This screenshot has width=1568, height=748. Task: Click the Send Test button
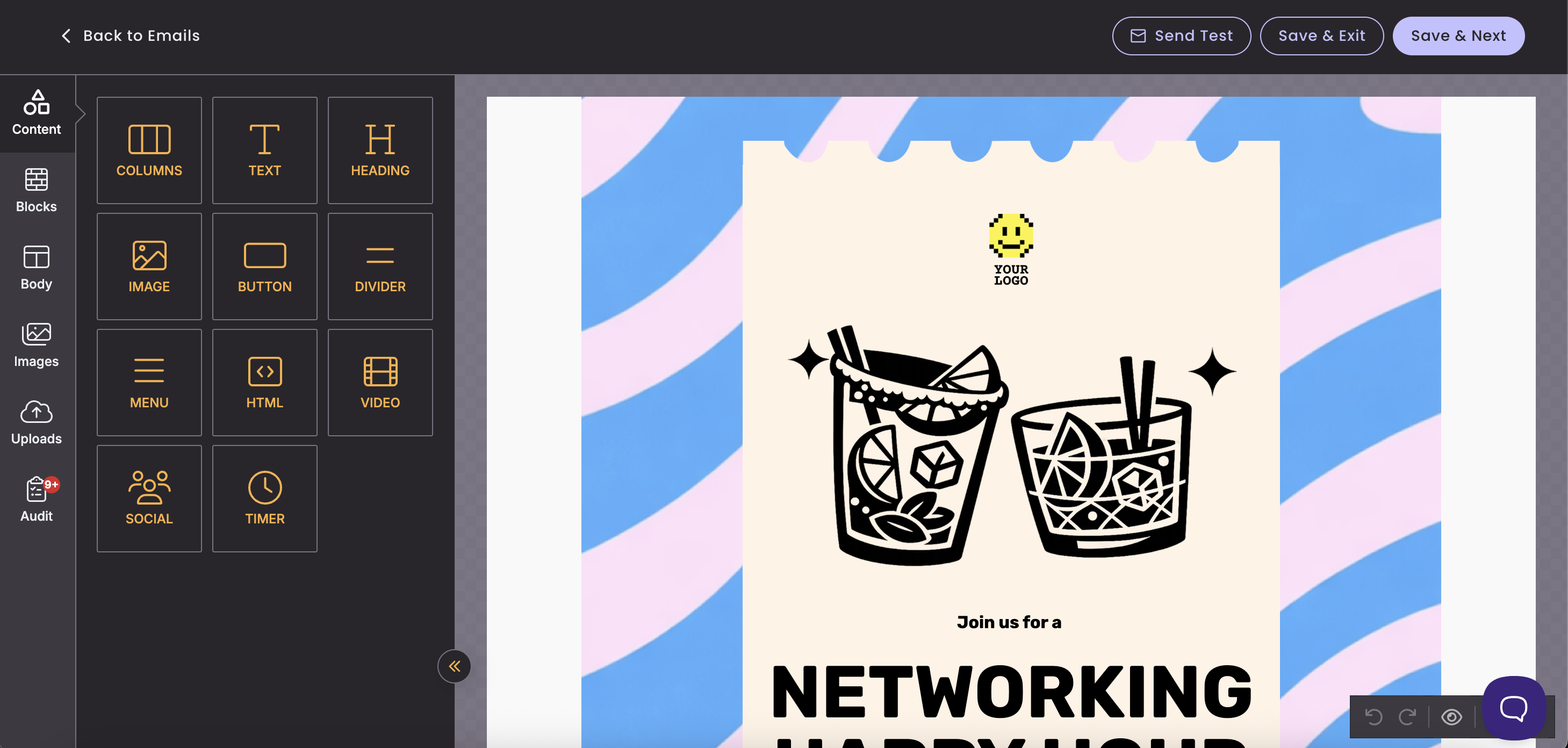click(x=1181, y=36)
